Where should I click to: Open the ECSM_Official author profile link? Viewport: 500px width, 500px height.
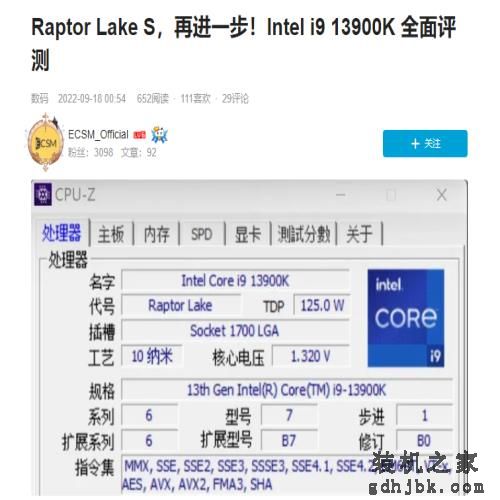98,135
